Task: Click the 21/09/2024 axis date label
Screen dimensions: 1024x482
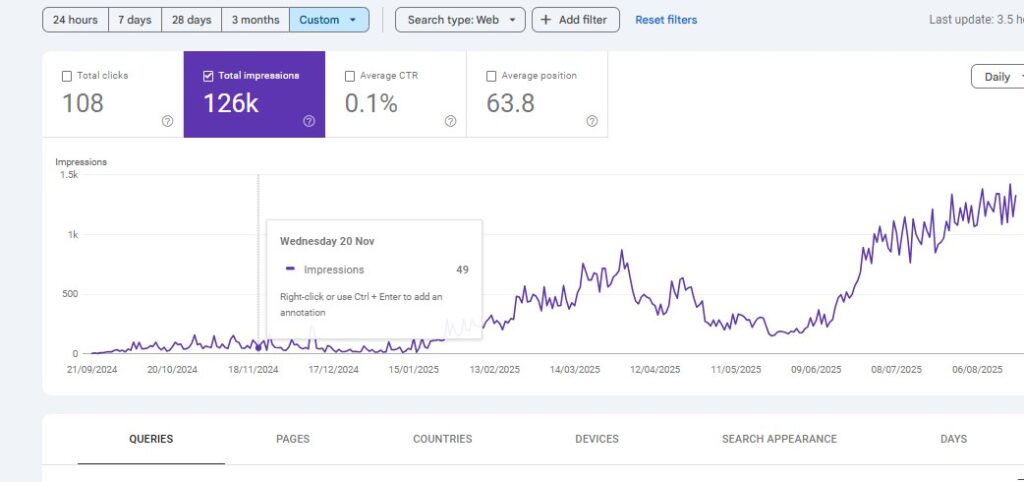Action: point(92,370)
